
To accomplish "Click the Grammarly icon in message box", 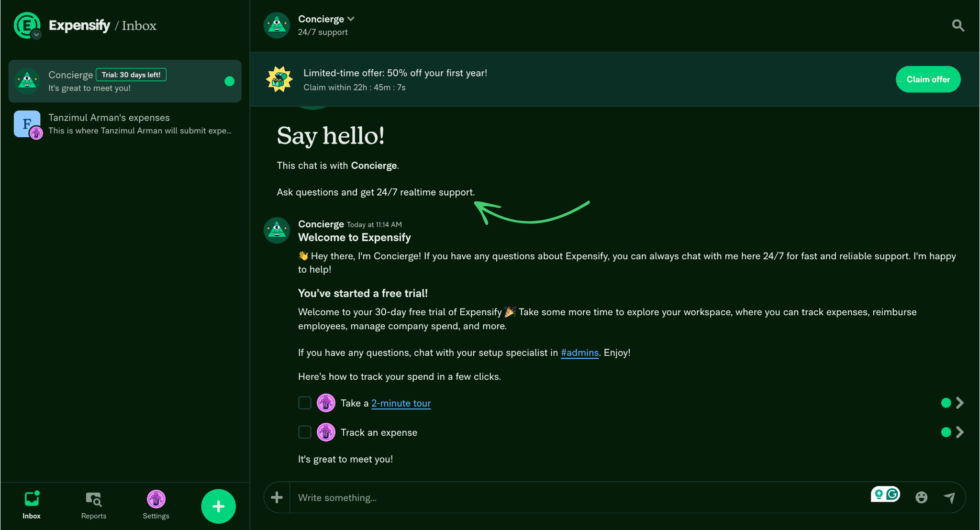I will [x=892, y=494].
